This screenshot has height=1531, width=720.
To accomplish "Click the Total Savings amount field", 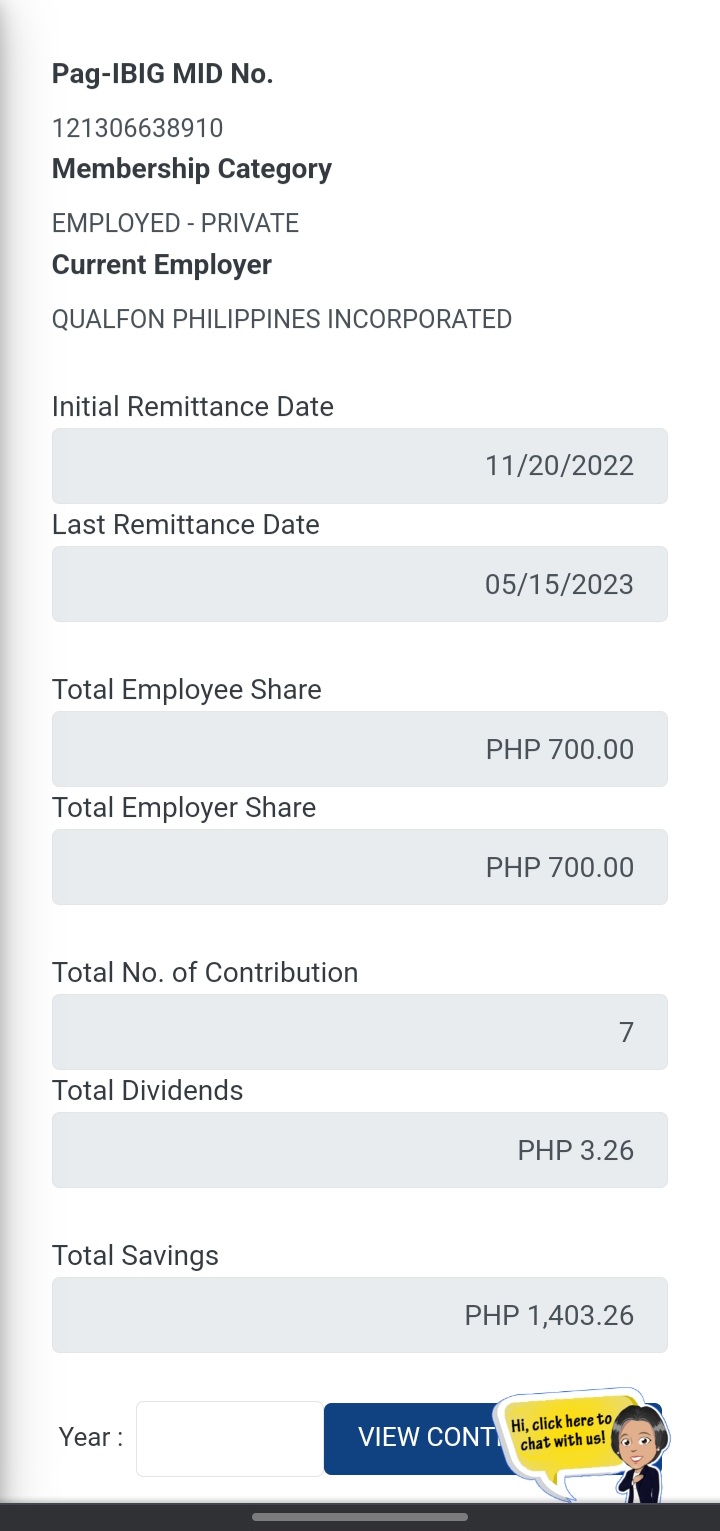I will (x=360, y=1315).
